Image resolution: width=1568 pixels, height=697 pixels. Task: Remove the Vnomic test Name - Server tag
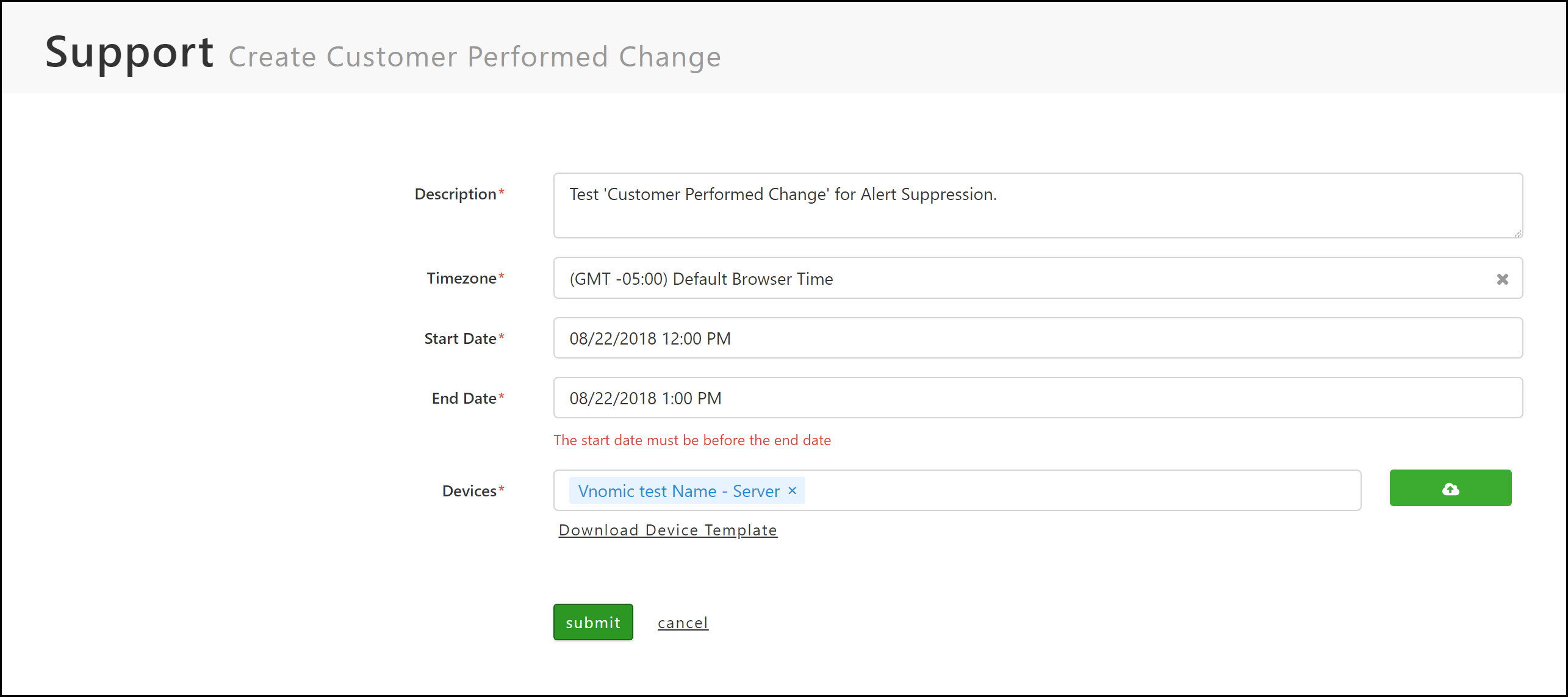coord(793,491)
